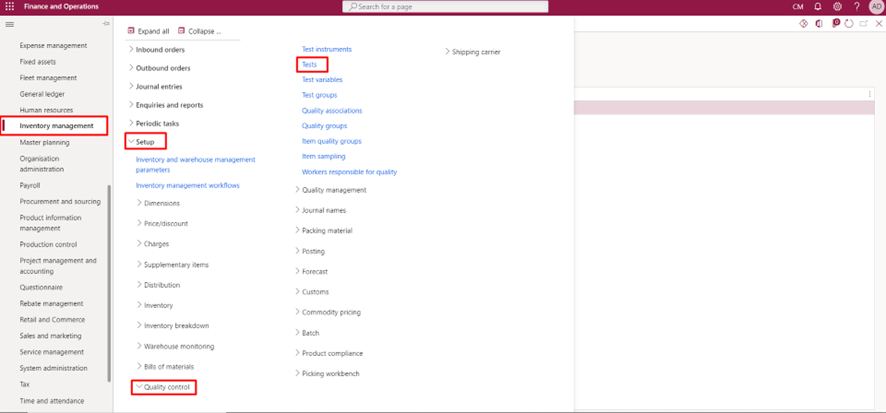Open Test instruments link

coord(327,49)
